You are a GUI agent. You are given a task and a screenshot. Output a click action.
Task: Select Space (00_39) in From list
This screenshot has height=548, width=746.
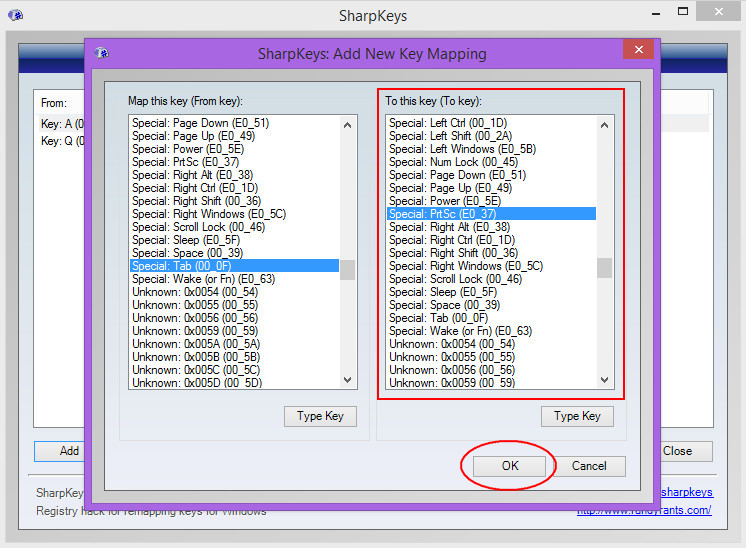coord(234,253)
